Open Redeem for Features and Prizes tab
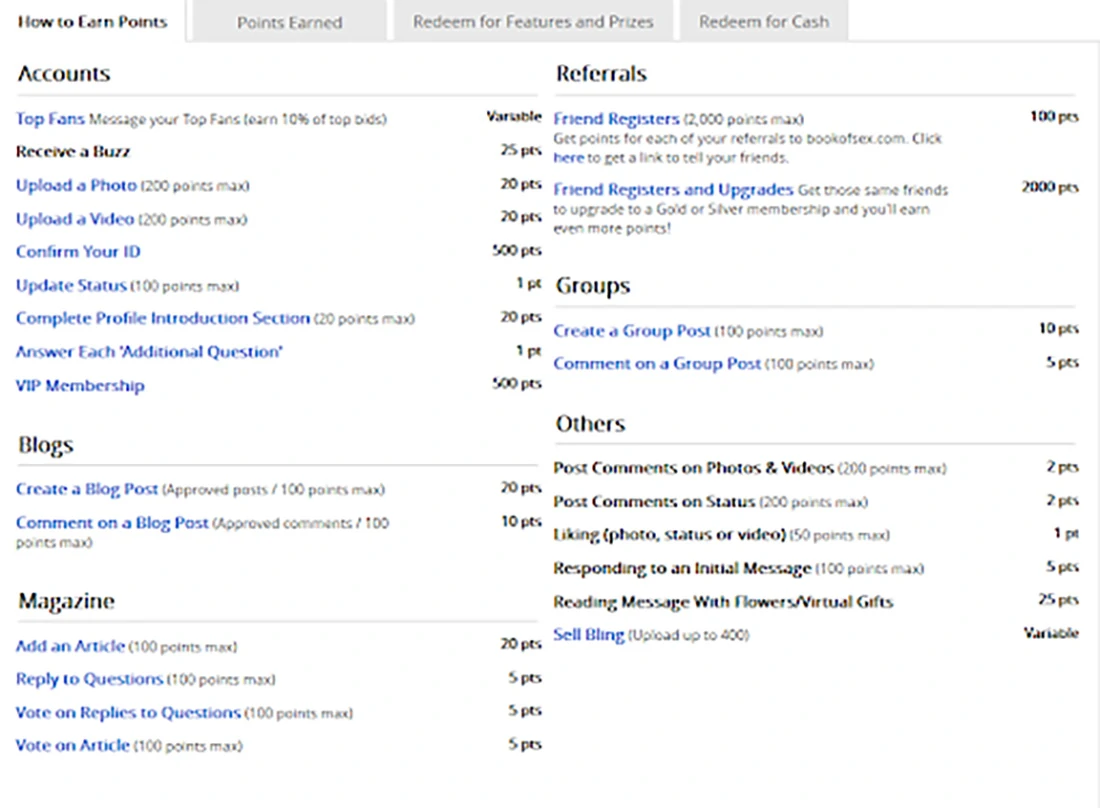 click(533, 22)
